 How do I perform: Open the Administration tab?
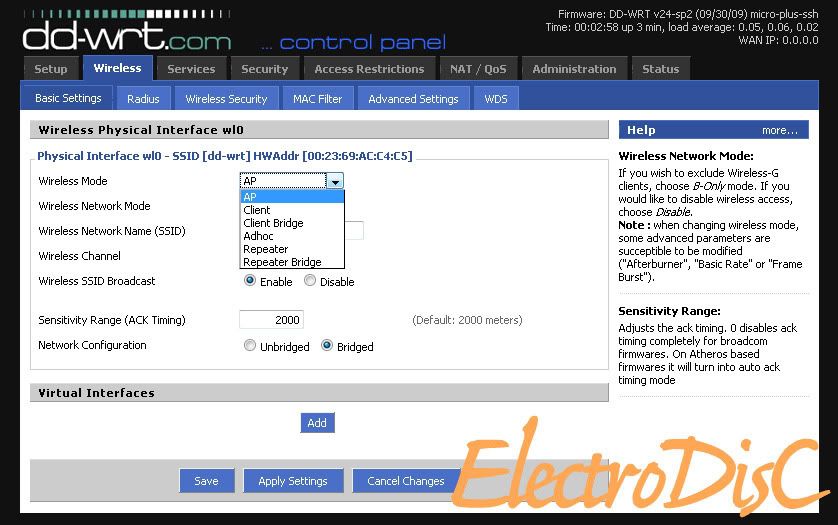574,68
